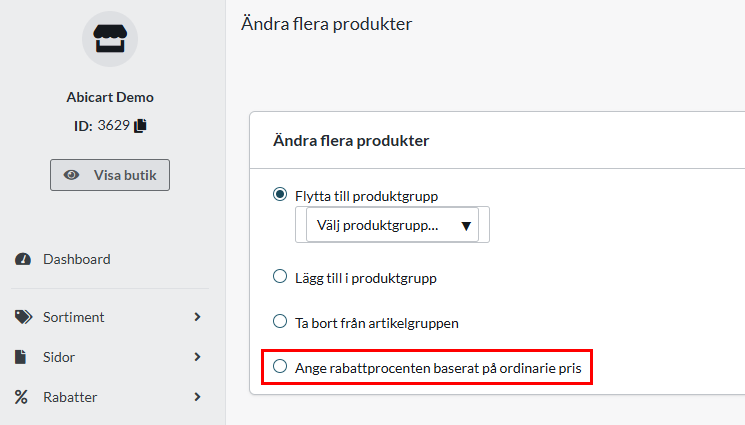
Task: Expand the Sortiment submenu chevron
Action: [x=198, y=317]
